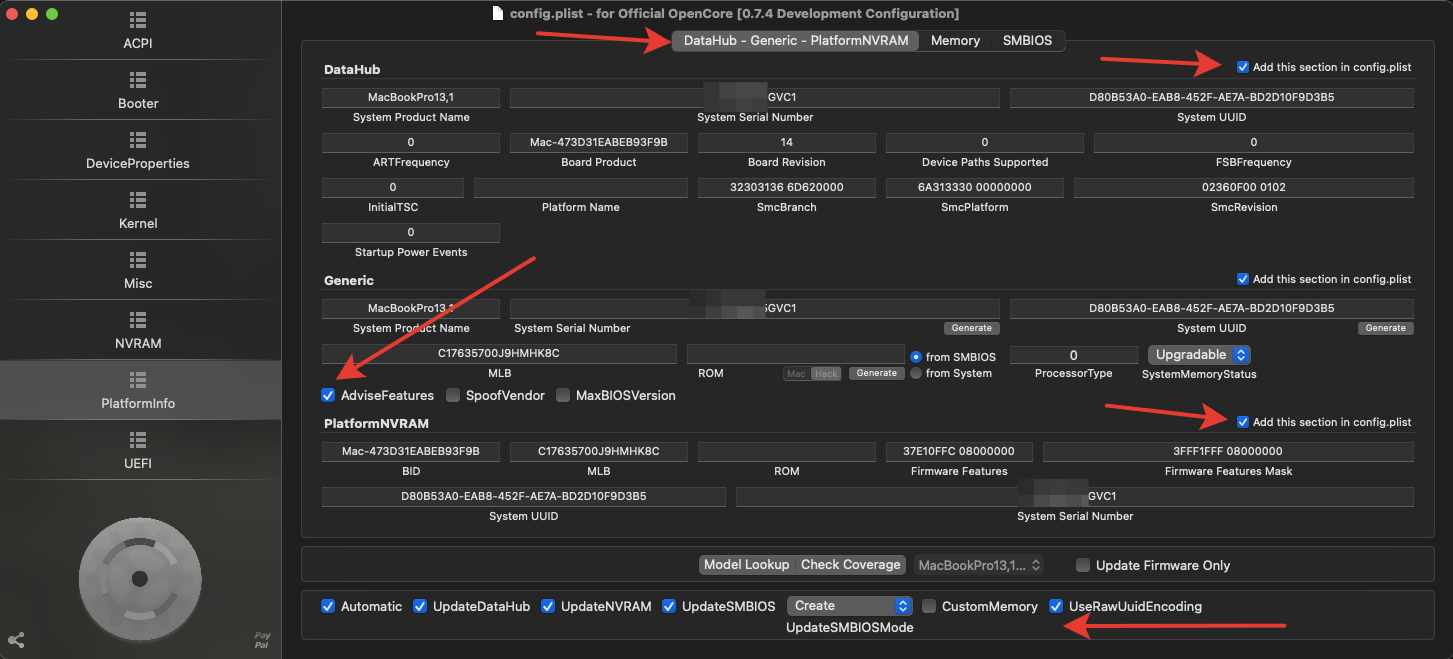Open the ACPI section icon
The height and width of the screenshot is (659, 1453).
138,21
